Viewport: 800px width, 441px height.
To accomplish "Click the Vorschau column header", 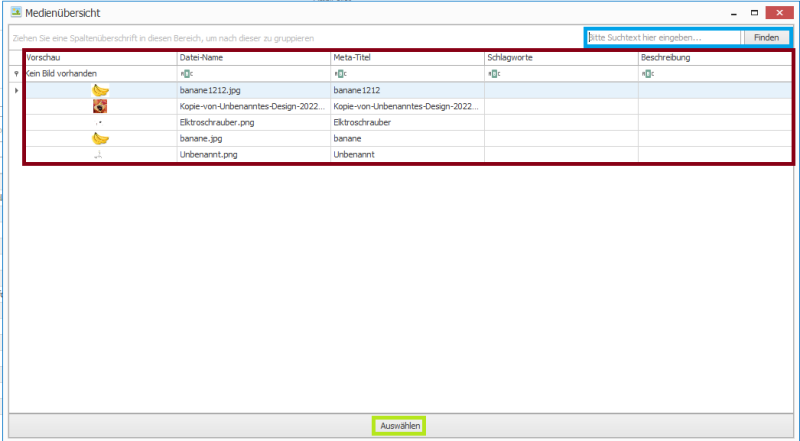I will point(100,58).
